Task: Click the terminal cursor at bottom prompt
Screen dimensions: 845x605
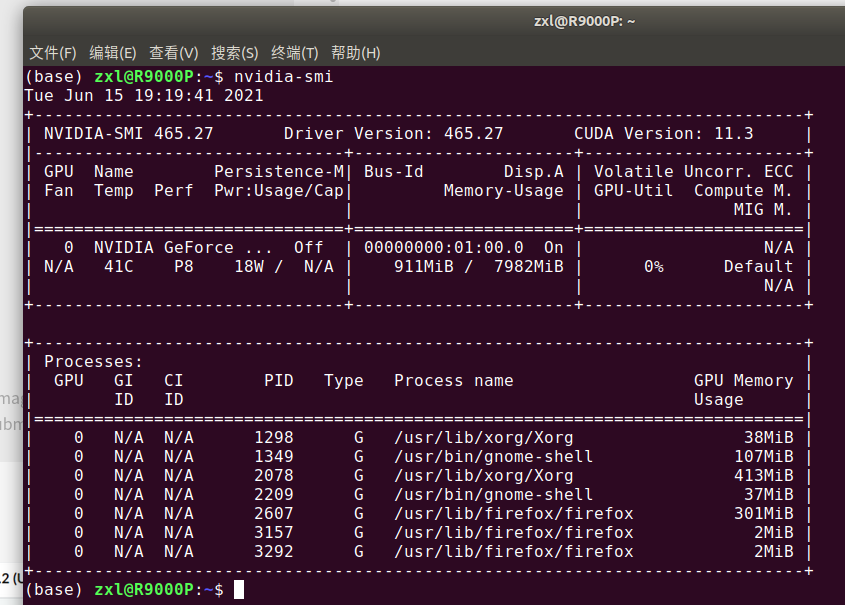Action: pos(239,589)
